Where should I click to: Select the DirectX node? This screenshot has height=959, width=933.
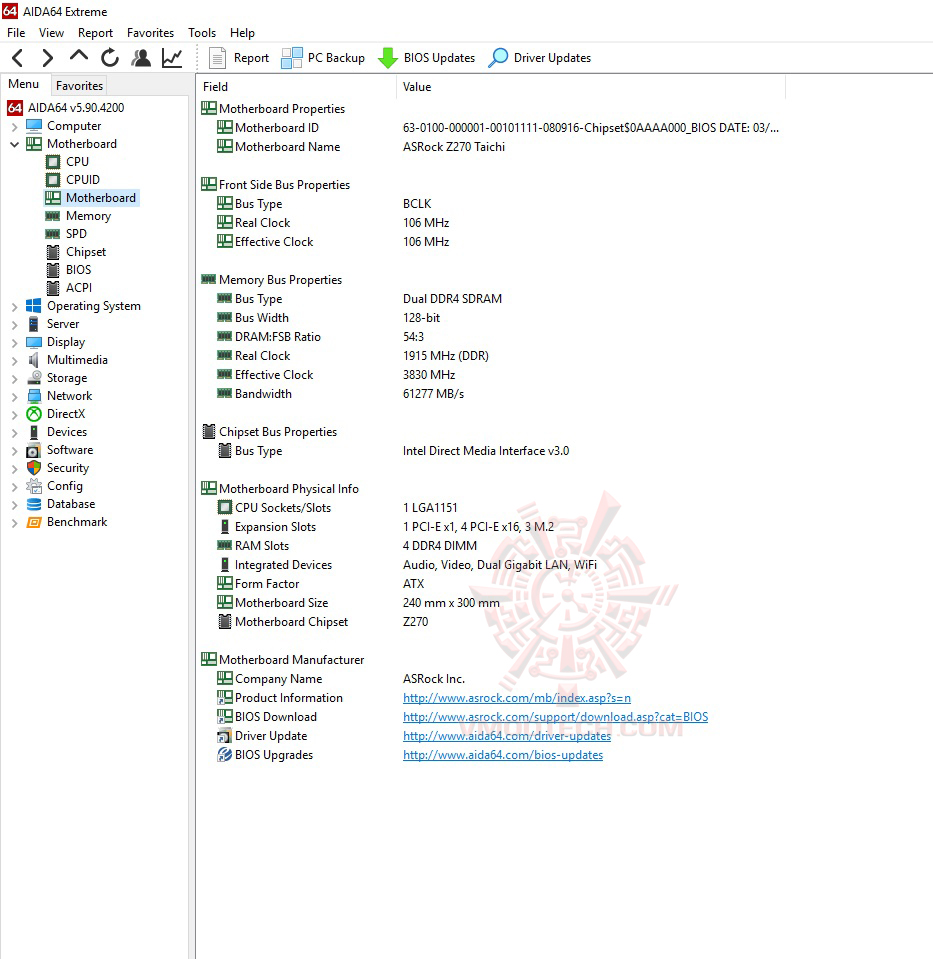click(x=56, y=414)
